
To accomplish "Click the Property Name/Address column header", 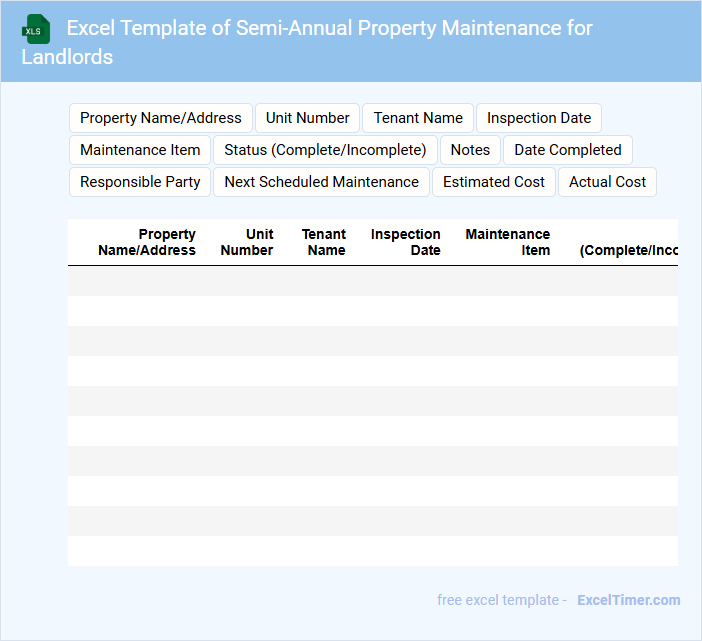I will 147,242.
